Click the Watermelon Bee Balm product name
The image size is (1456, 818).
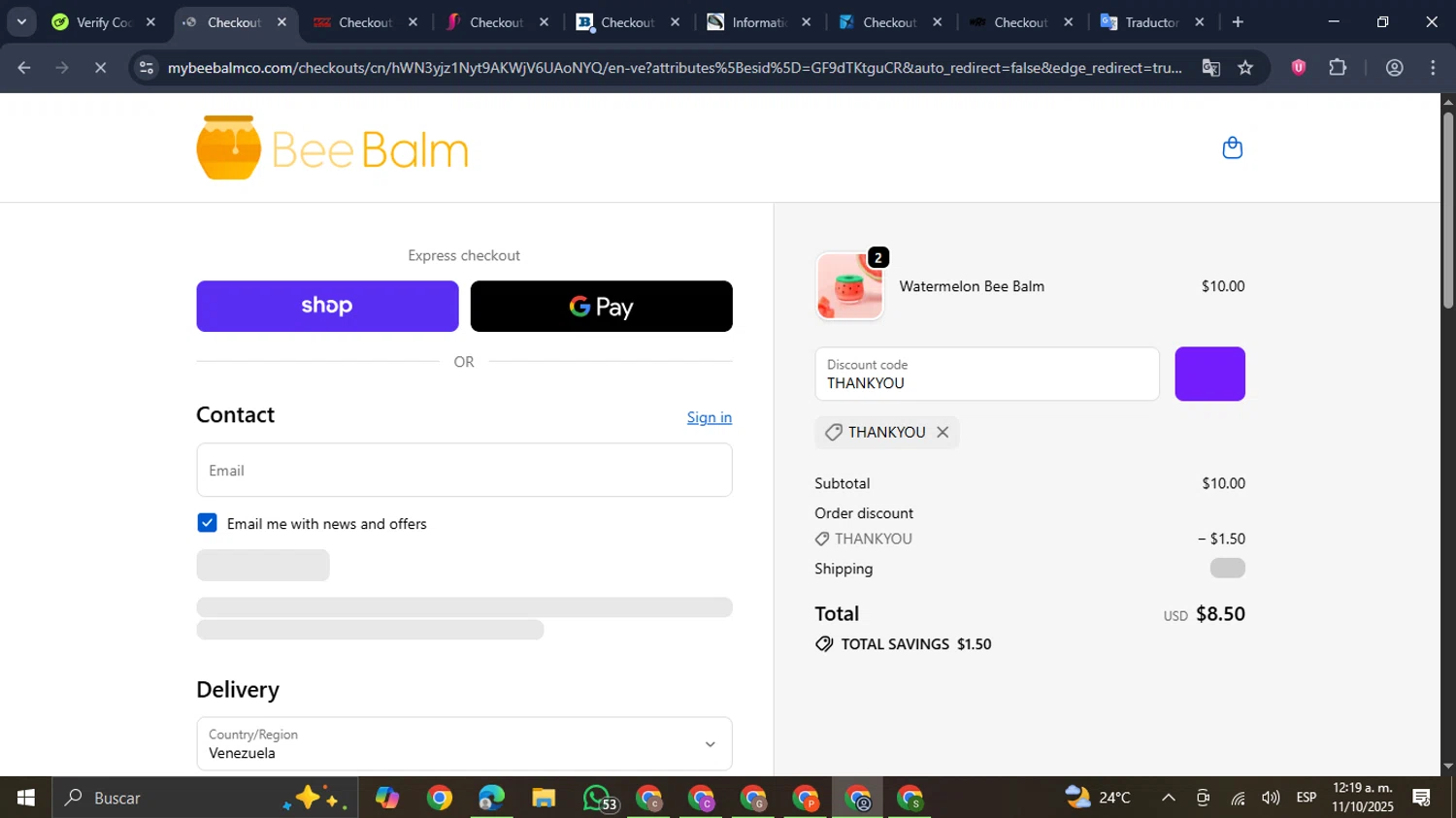pyautogui.click(x=972, y=286)
